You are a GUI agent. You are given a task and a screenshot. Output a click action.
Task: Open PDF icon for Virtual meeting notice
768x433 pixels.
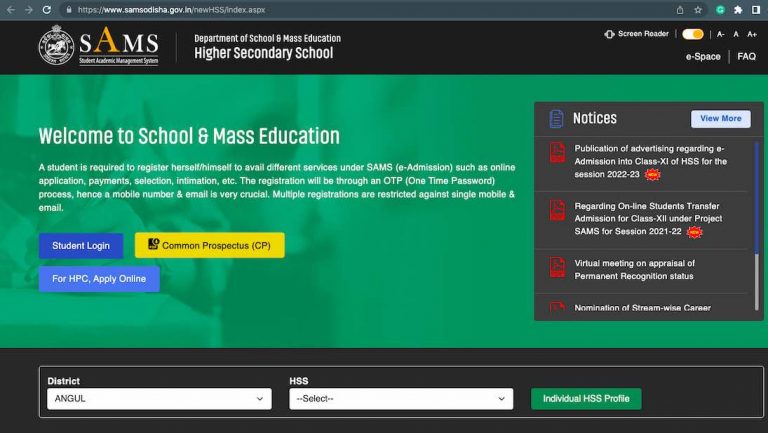pyautogui.click(x=557, y=268)
